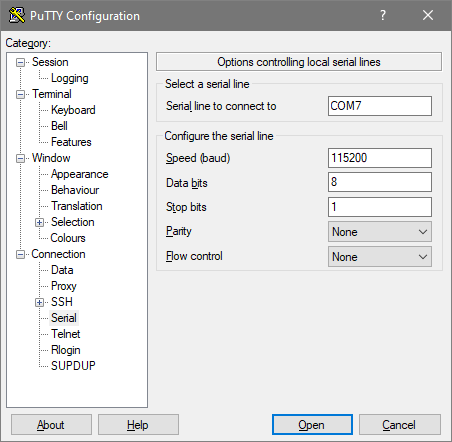
Task: Go to Appearance settings
Action: coord(80,174)
